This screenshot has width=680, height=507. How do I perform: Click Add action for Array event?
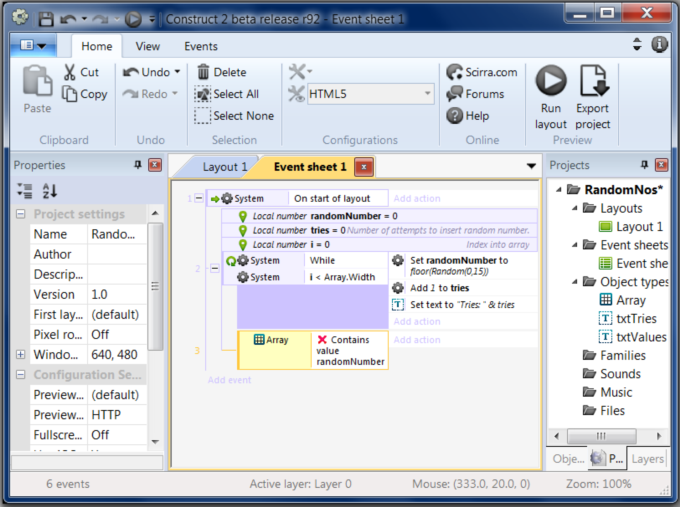(x=417, y=340)
